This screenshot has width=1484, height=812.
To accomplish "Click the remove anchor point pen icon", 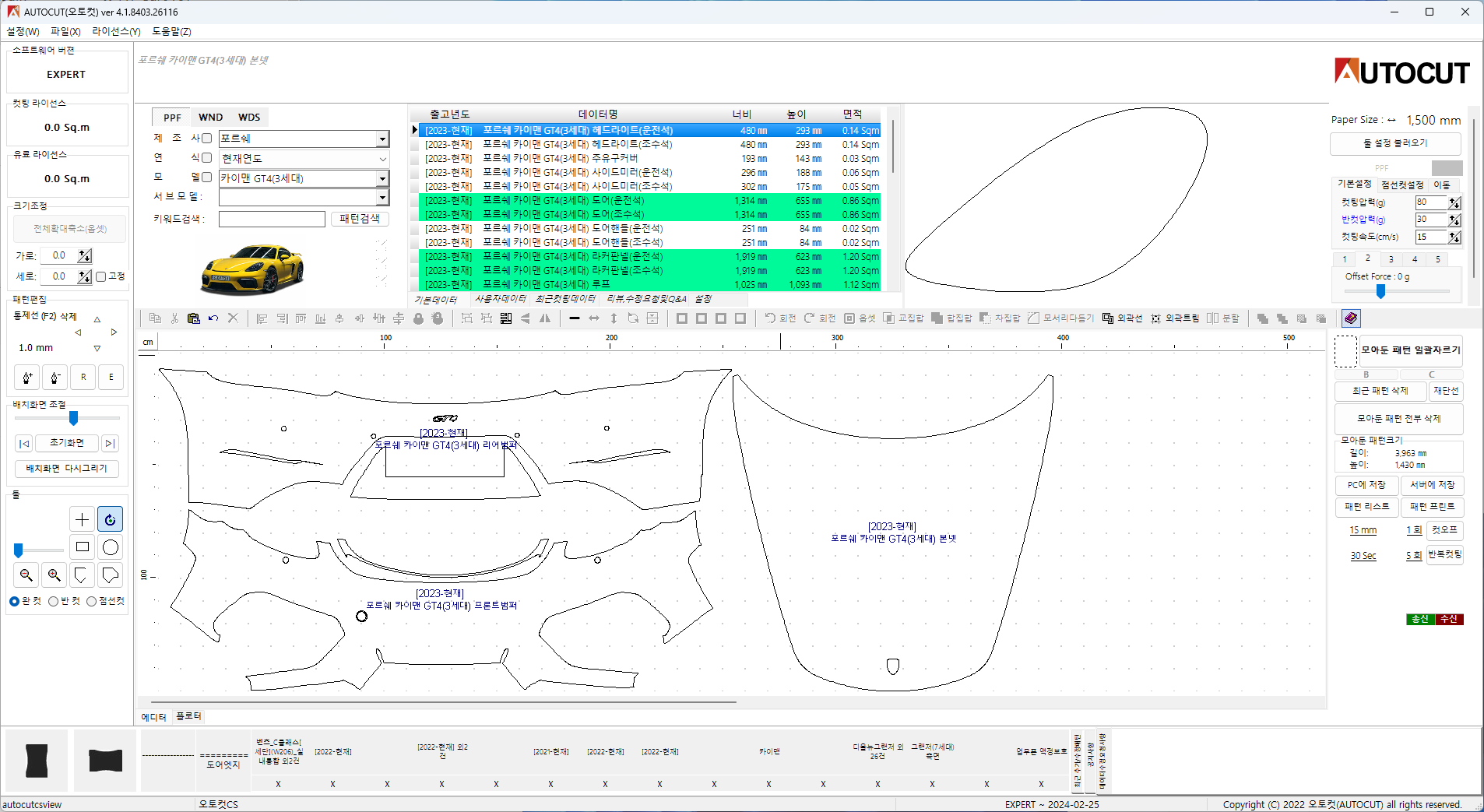I will coord(55,378).
